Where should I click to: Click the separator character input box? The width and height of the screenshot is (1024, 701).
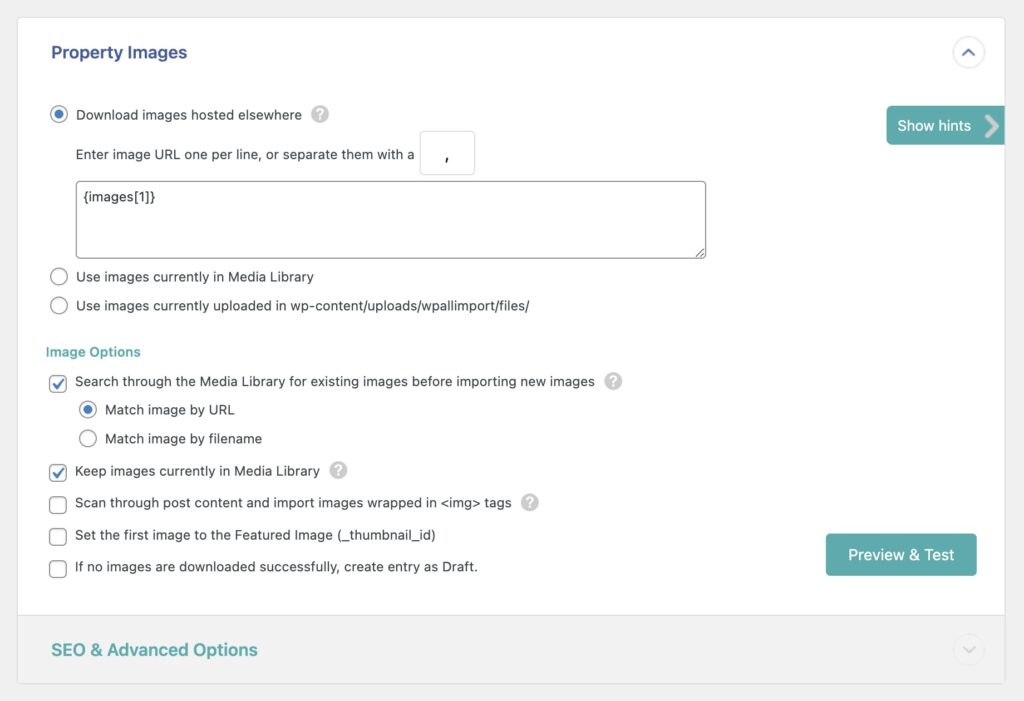[447, 152]
